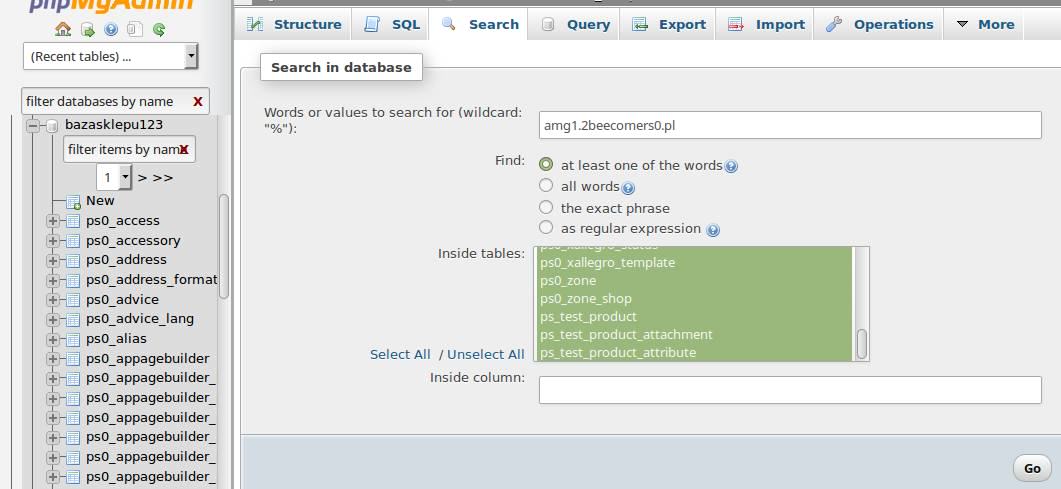
Task: Switch to the Export tab
Action: [669, 24]
